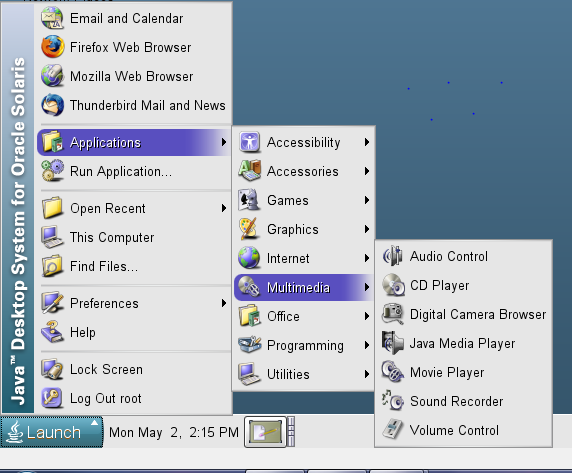Click the Accessibility figure icon

[250, 142]
